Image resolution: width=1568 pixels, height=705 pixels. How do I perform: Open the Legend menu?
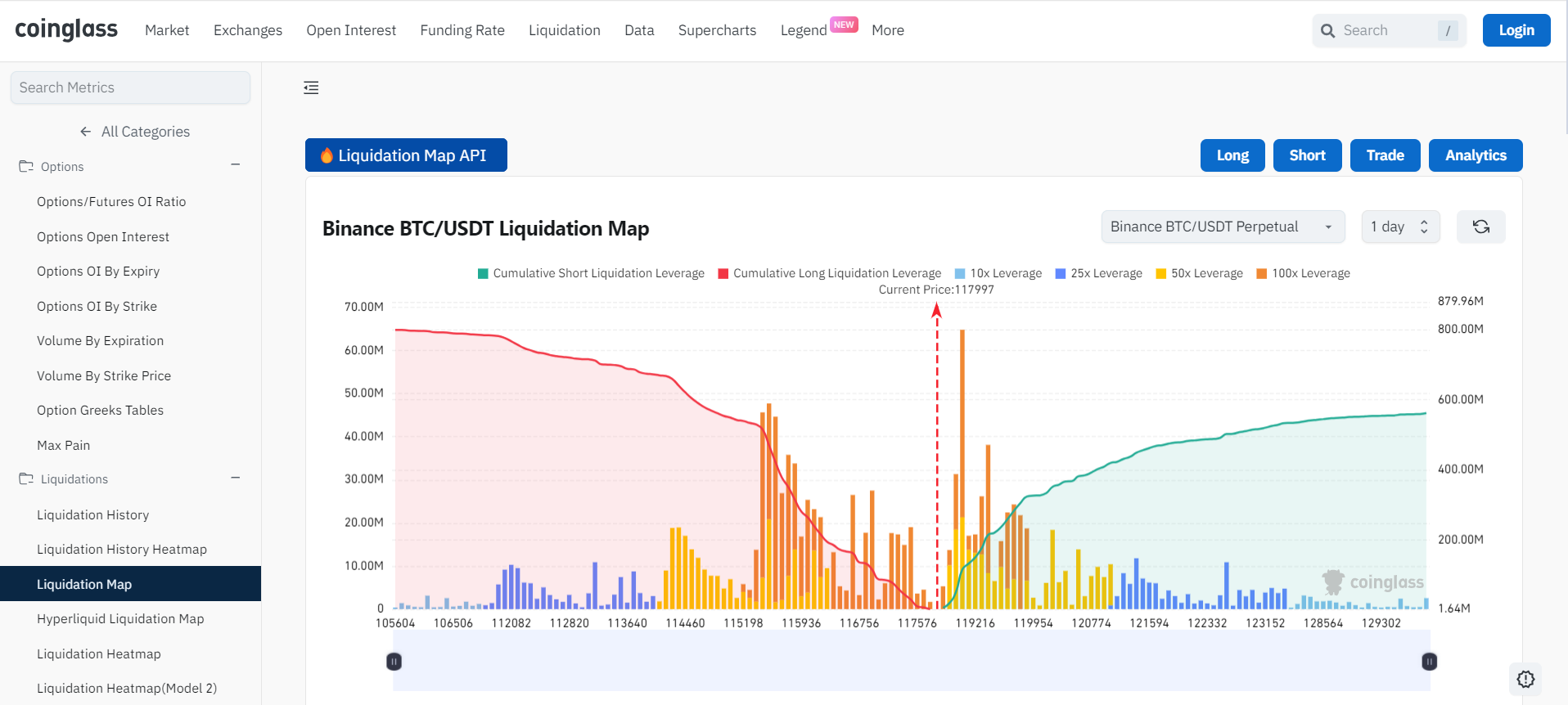pyautogui.click(x=804, y=30)
